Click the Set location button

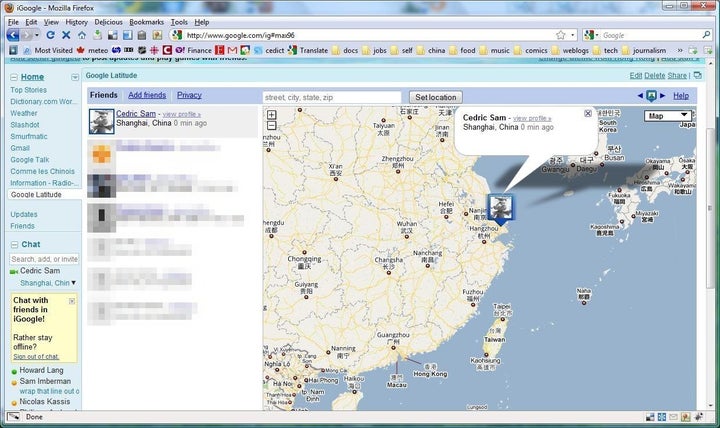pos(436,97)
